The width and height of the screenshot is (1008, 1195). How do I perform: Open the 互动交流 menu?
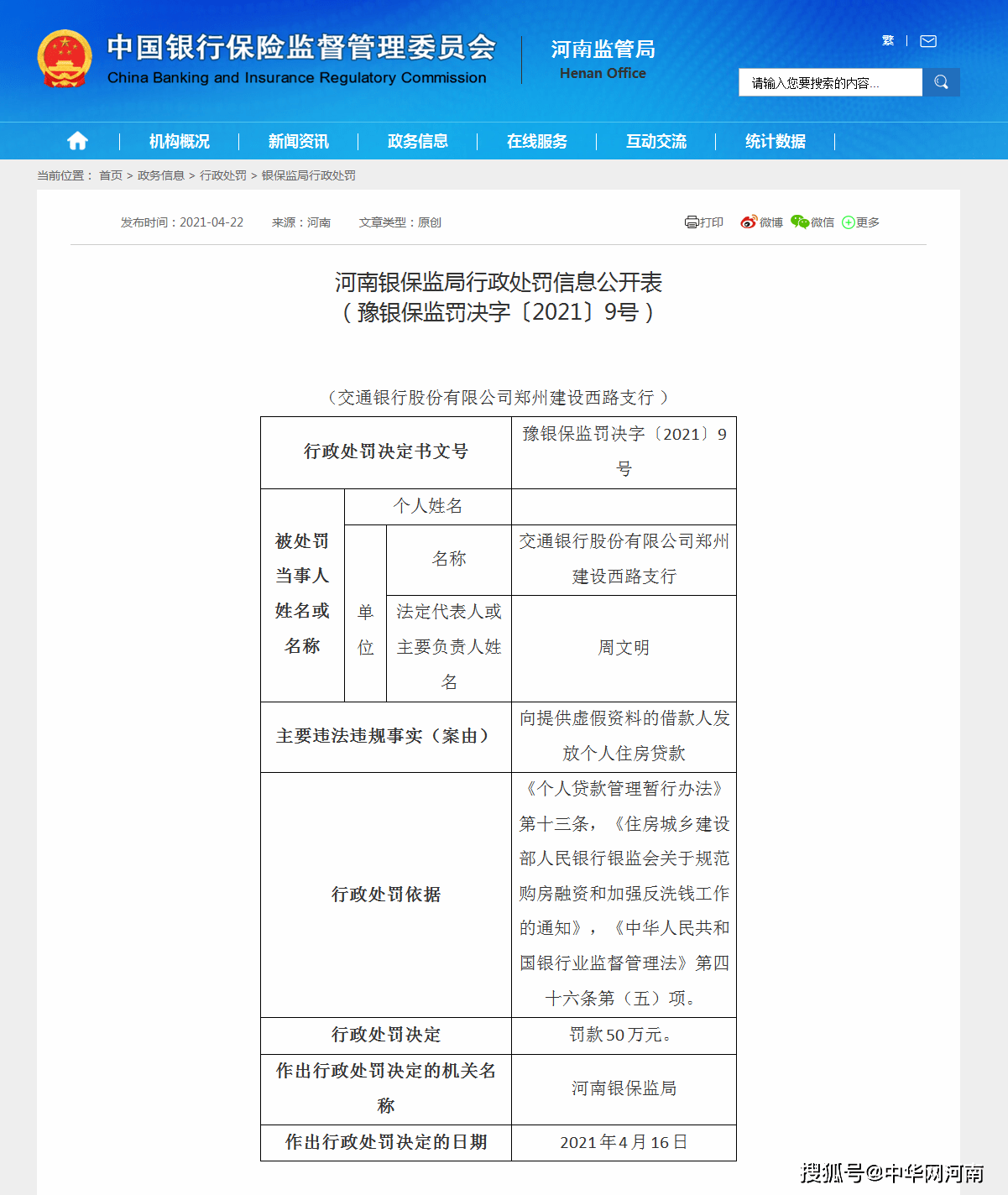point(656,141)
